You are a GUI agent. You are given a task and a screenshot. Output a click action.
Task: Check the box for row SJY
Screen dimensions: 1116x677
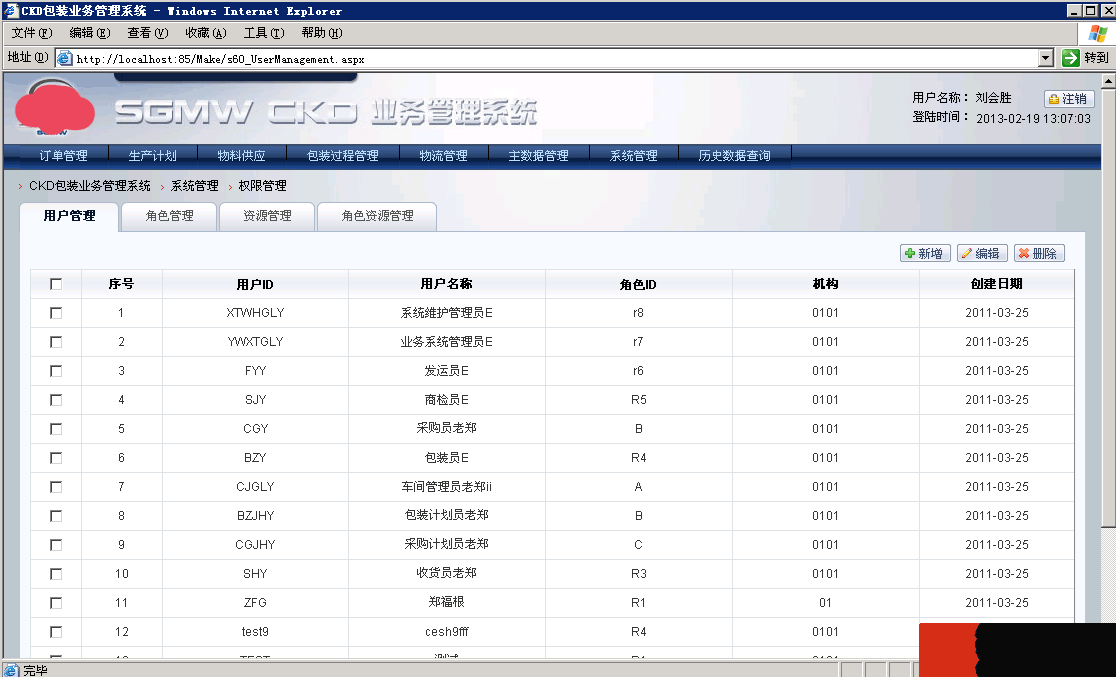[56, 400]
